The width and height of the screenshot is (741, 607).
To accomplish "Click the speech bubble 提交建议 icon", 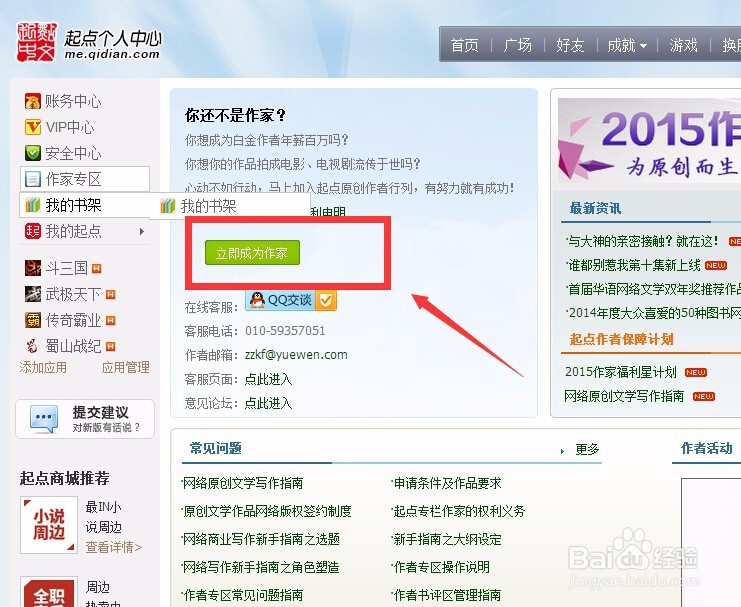I will [x=44, y=418].
